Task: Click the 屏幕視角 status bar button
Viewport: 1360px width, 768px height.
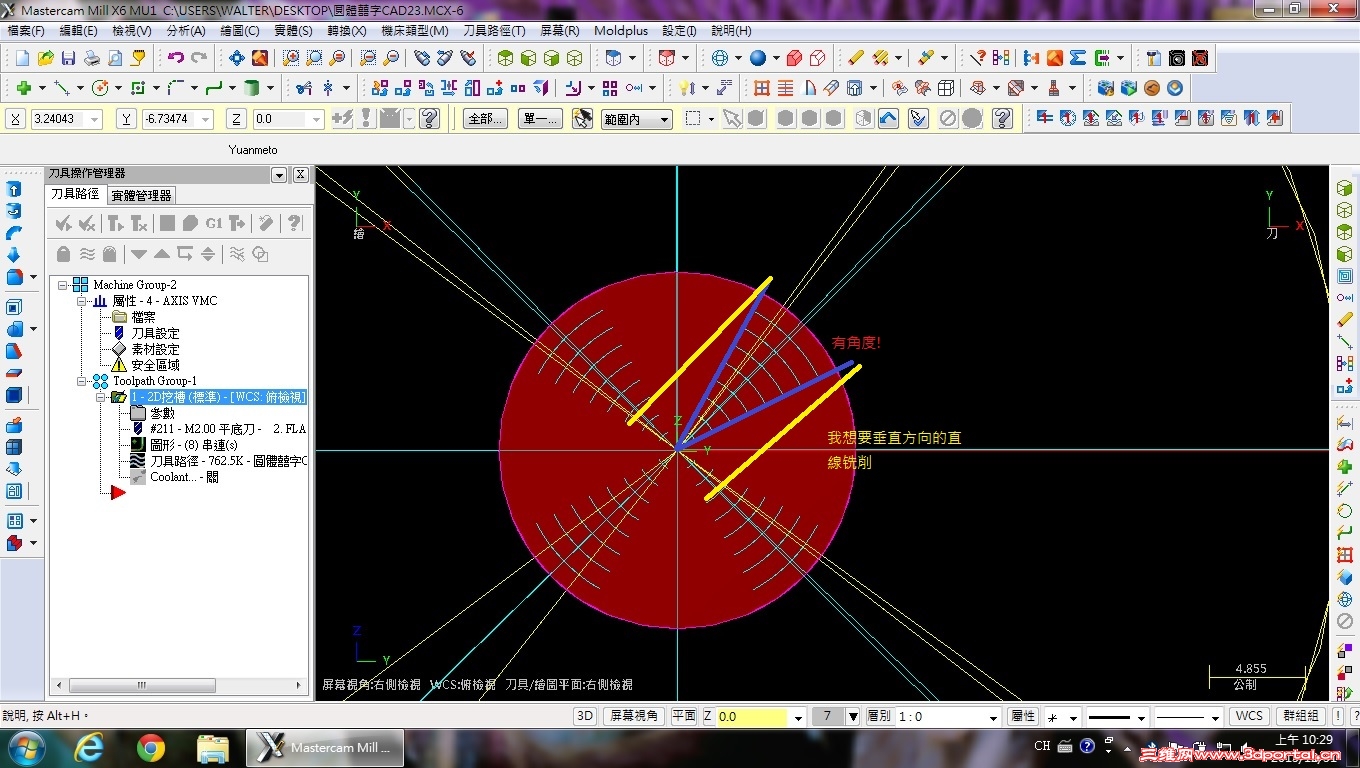Action: click(x=634, y=716)
